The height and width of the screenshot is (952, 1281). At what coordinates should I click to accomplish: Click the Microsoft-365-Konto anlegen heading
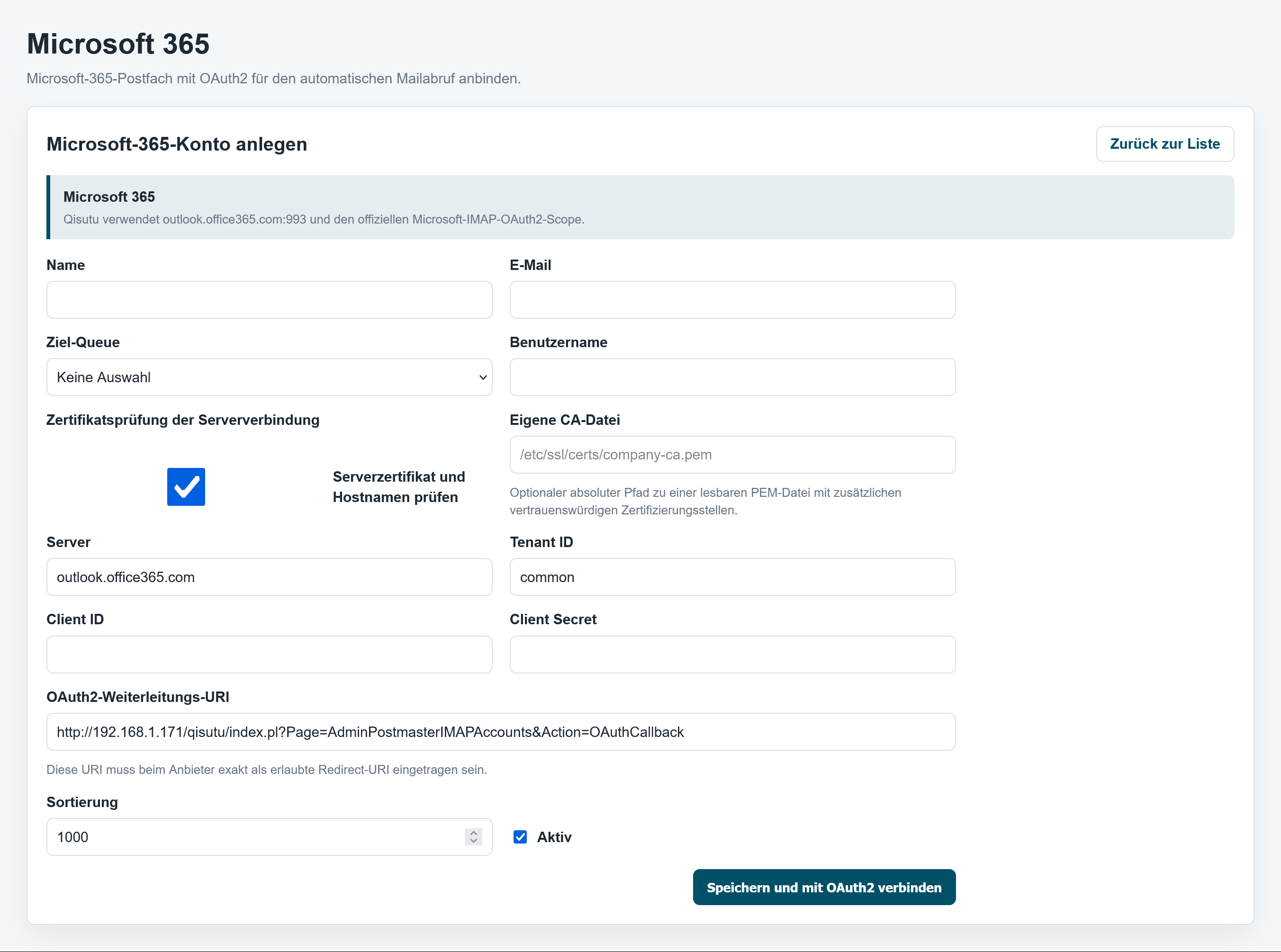[x=177, y=144]
